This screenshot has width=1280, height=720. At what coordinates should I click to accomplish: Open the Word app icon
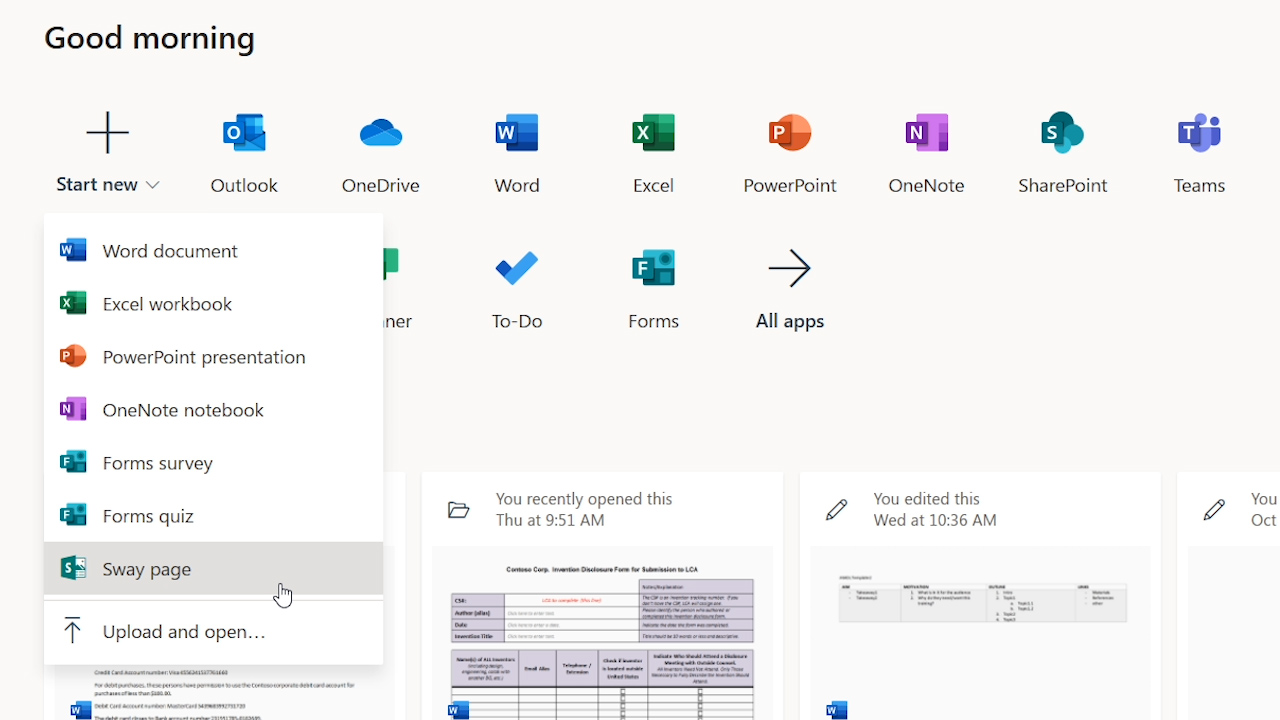coord(517,132)
